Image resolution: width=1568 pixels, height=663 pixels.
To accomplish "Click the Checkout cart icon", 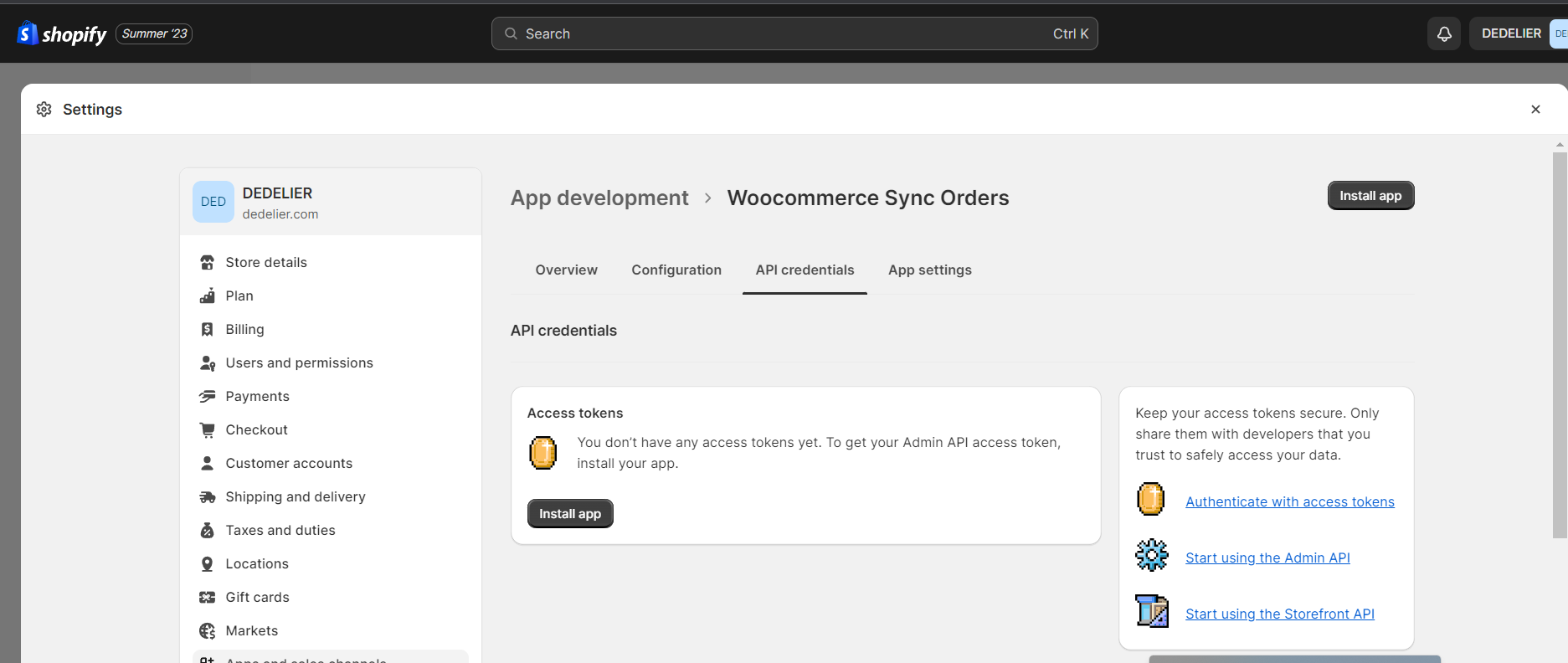I will pyautogui.click(x=208, y=430).
